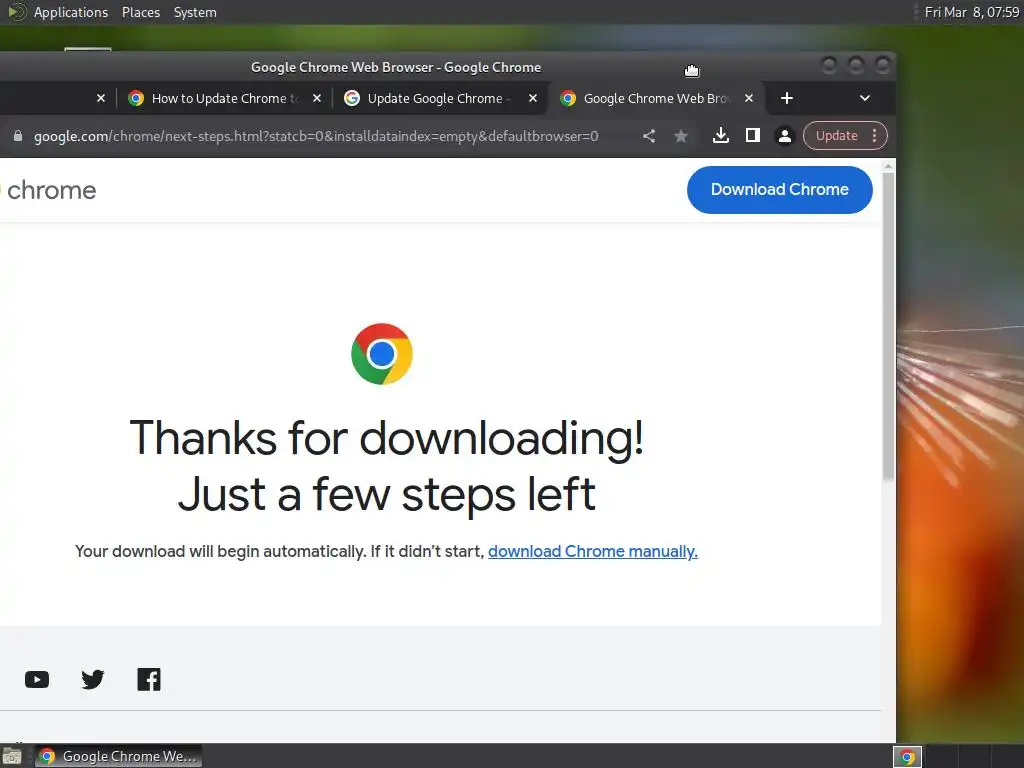This screenshot has height=768, width=1024.
Task: Open the System menu
Action: (x=195, y=12)
